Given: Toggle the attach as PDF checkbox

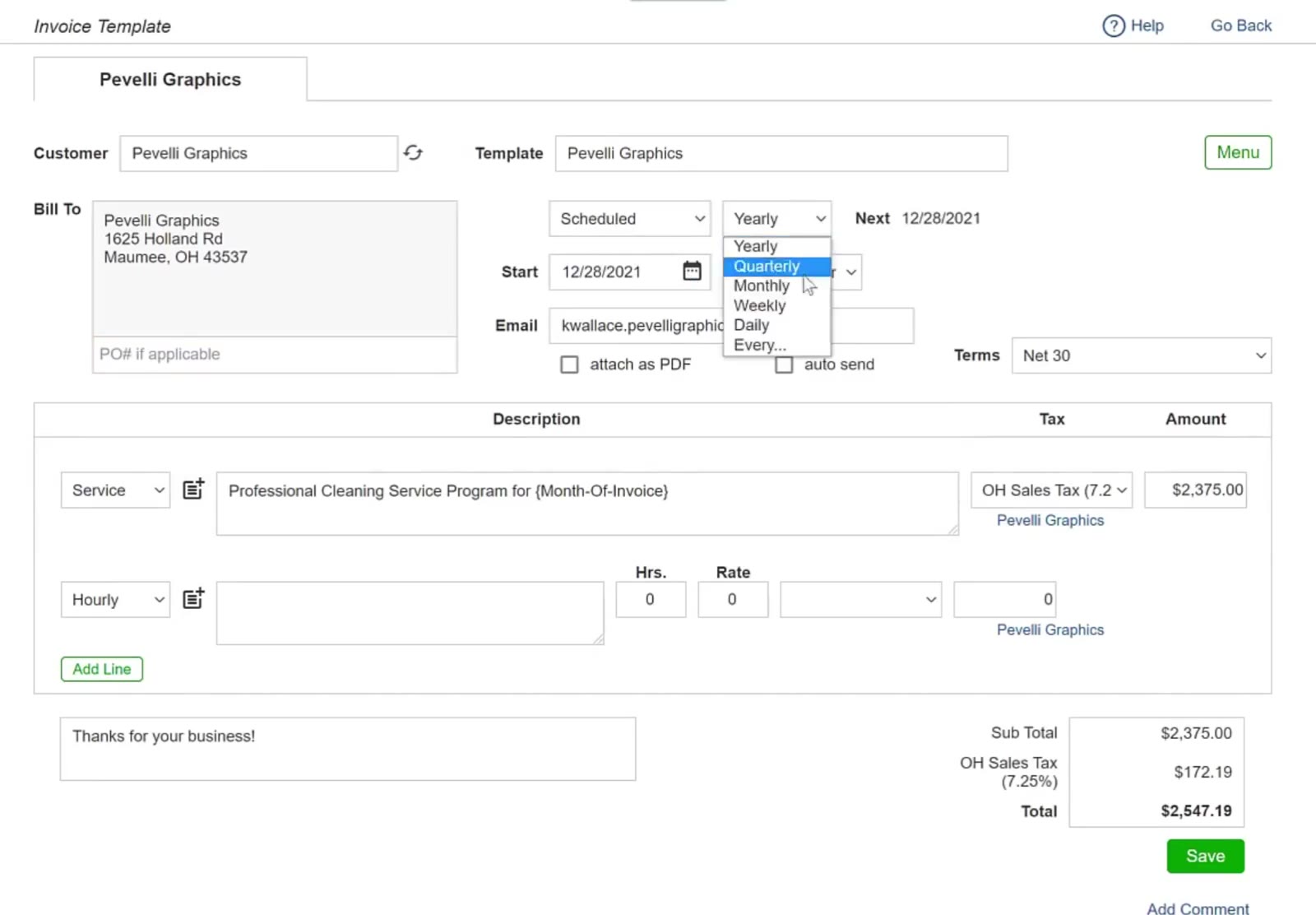Looking at the screenshot, I should pos(569,365).
